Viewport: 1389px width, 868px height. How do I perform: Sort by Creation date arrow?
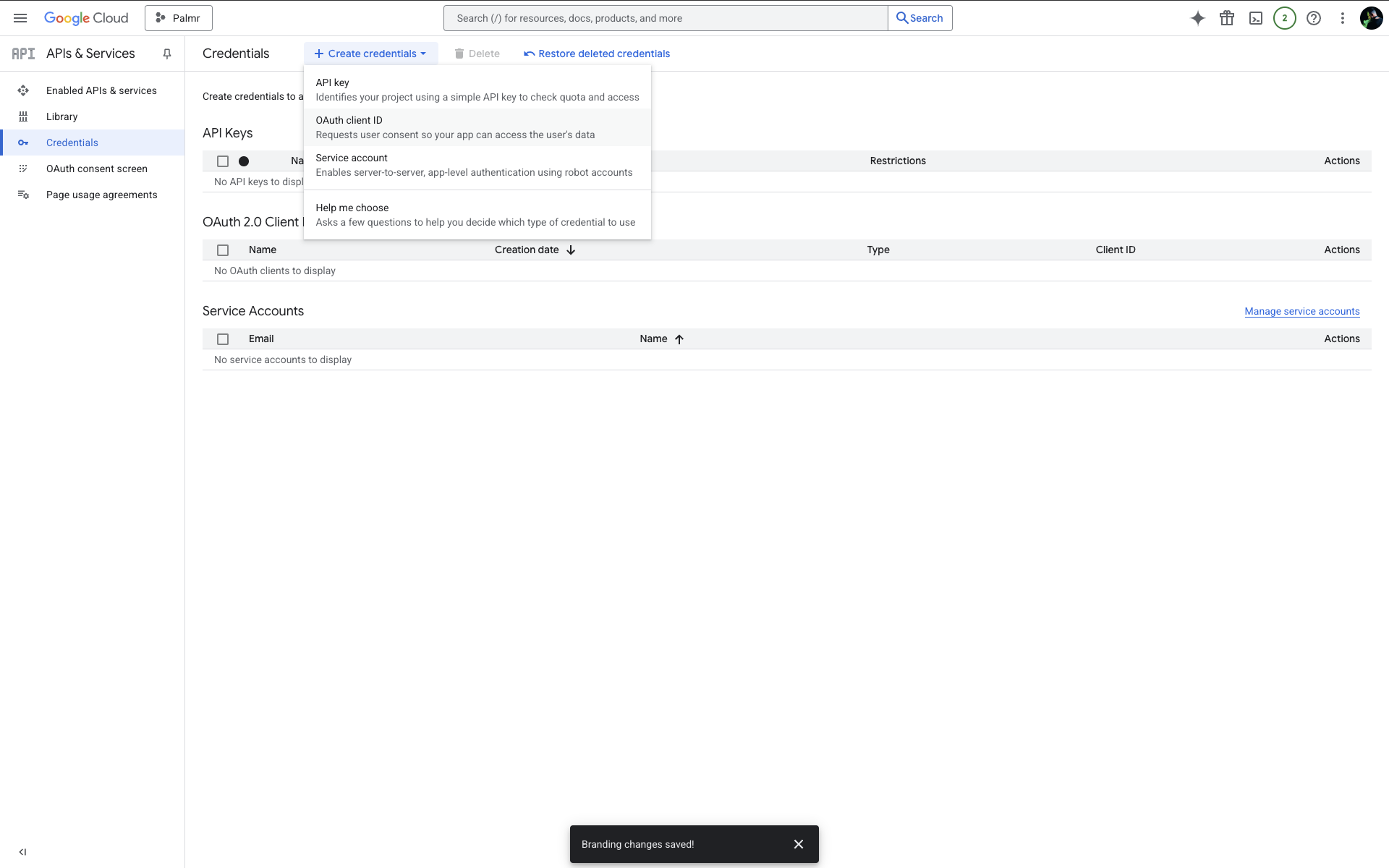click(571, 250)
